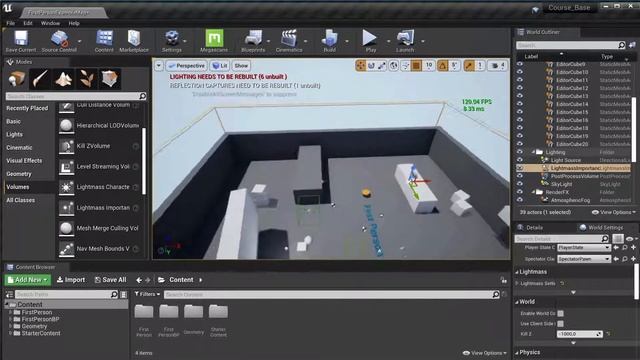The width and height of the screenshot is (640, 360).
Task: Select Nav Mesh Bounds Volume in list
Action: (100, 249)
